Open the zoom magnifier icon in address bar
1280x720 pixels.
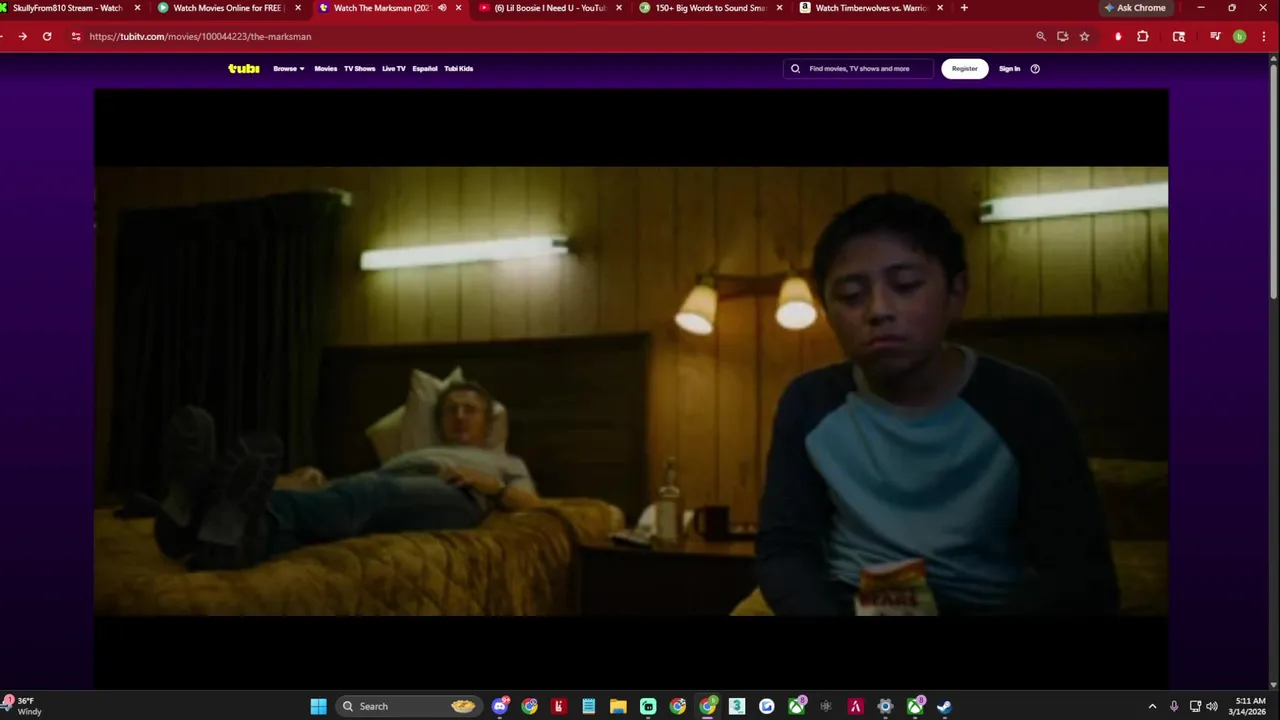[x=1041, y=36]
